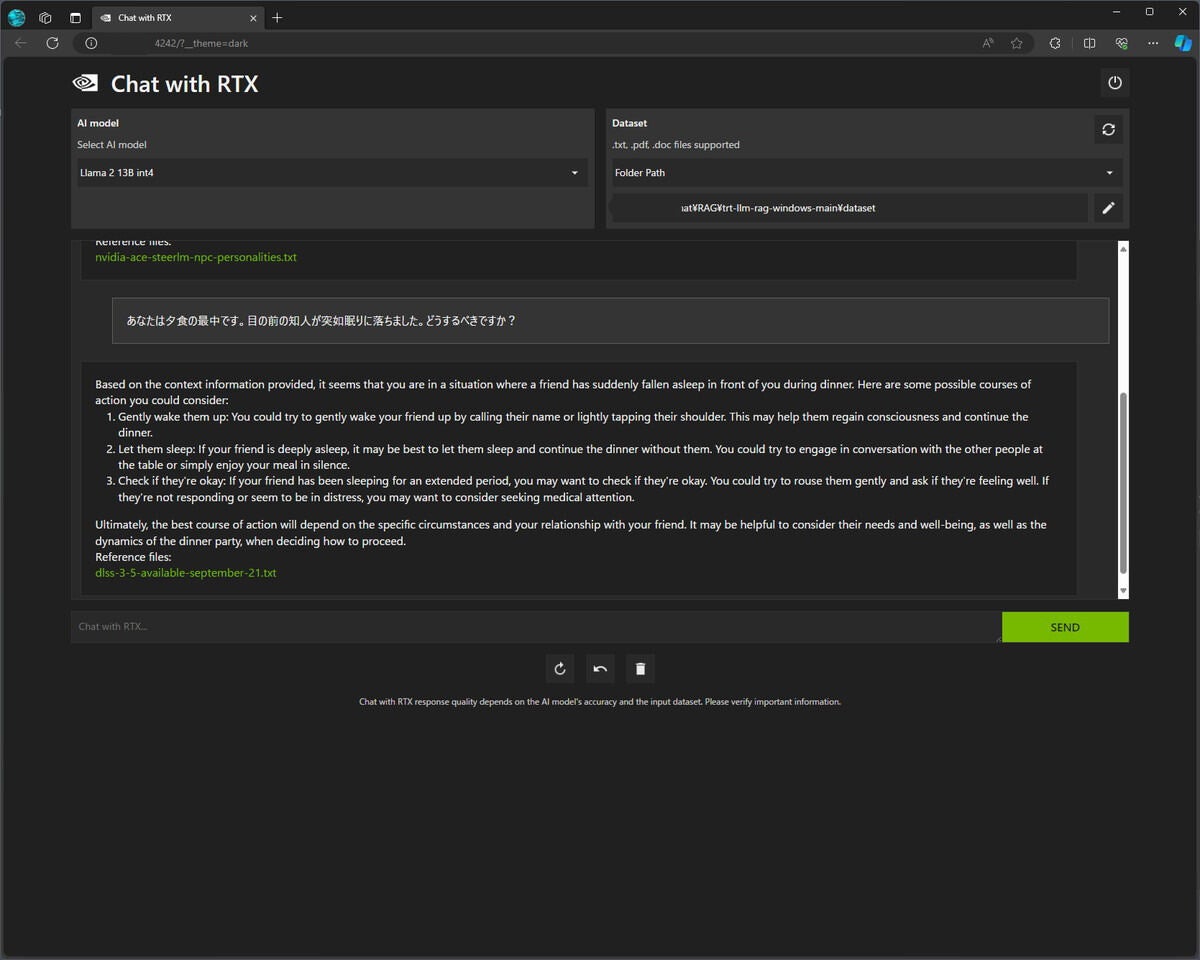Open Copilot in the browser toolbar
Viewport: 1200px width, 960px height.
1183,43
